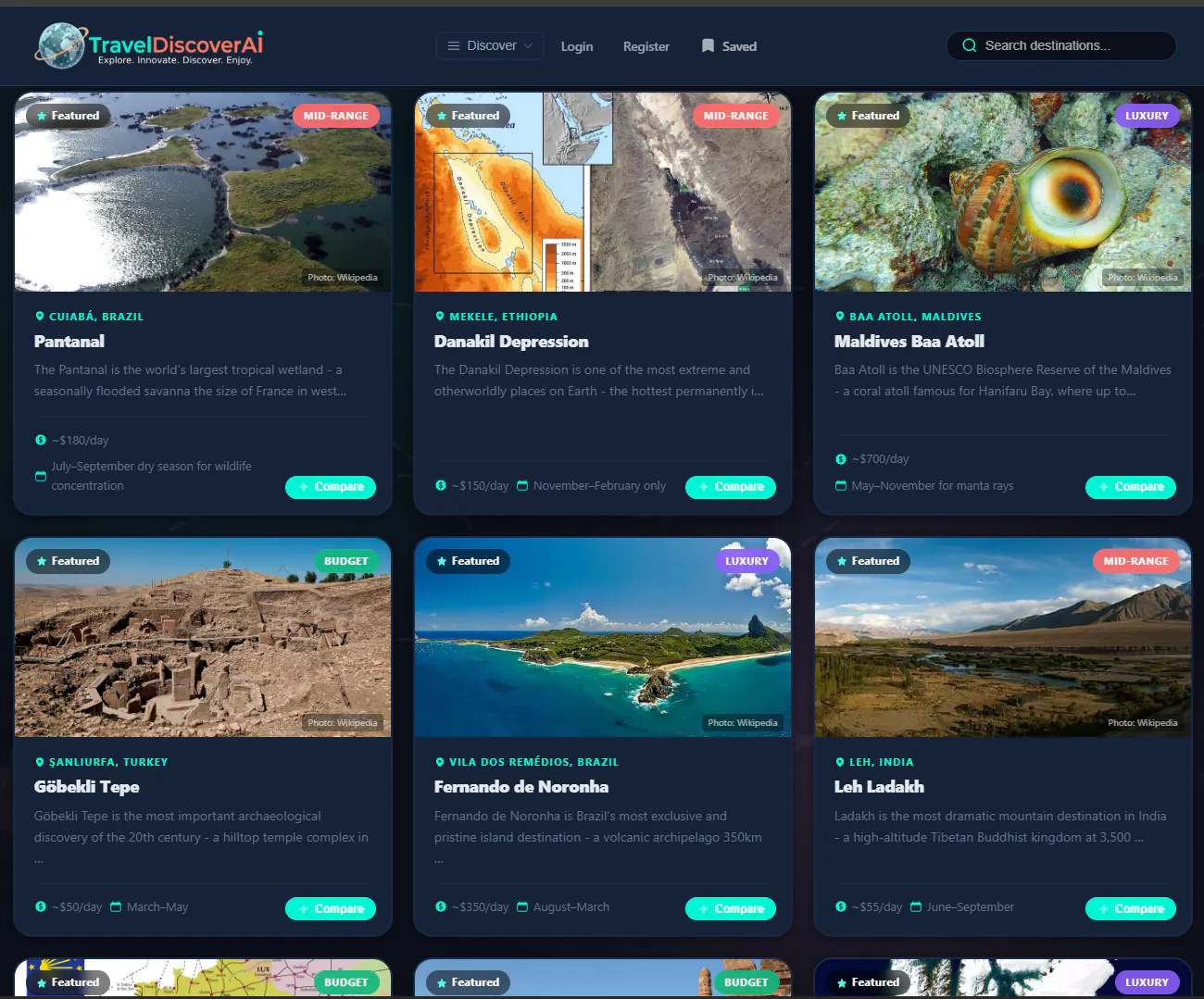Click the location pin next to Şanlıurfa, Turkey
The width and height of the screenshot is (1204, 999).
(39, 762)
